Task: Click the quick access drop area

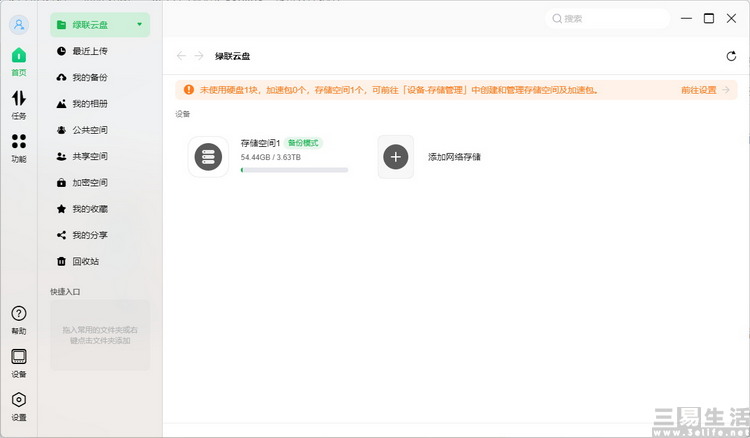Action: coord(100,335)
